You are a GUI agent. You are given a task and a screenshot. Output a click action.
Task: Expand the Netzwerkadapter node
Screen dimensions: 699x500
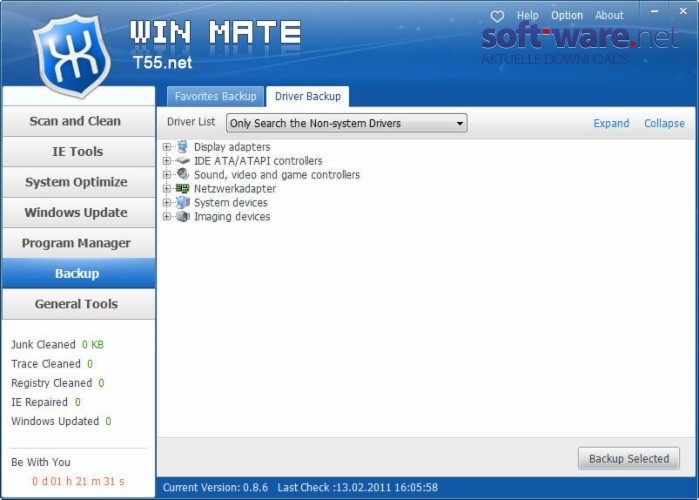167,189
